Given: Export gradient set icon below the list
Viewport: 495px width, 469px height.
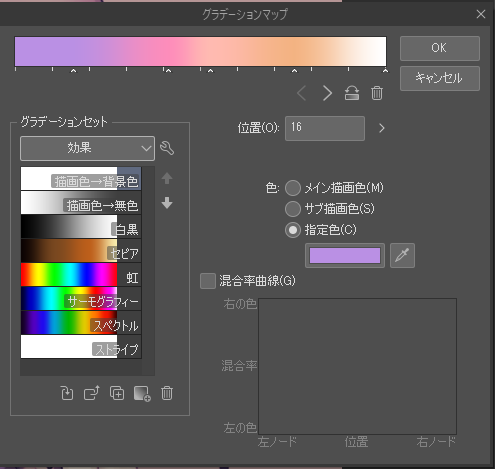Looking at the screenshot, I should click(92, 393).
